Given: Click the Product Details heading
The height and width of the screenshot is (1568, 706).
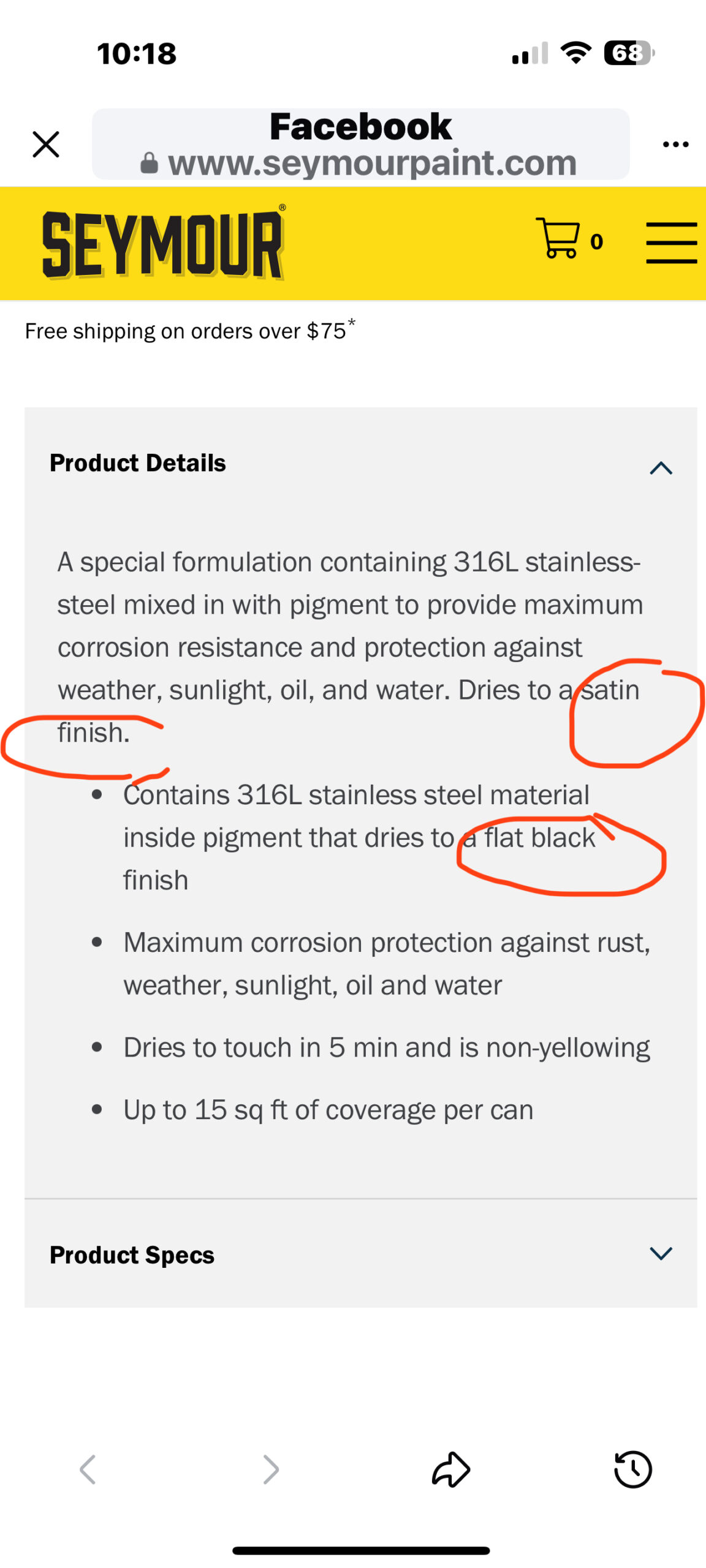Looking at the screenshot, I should pos(138,463).
